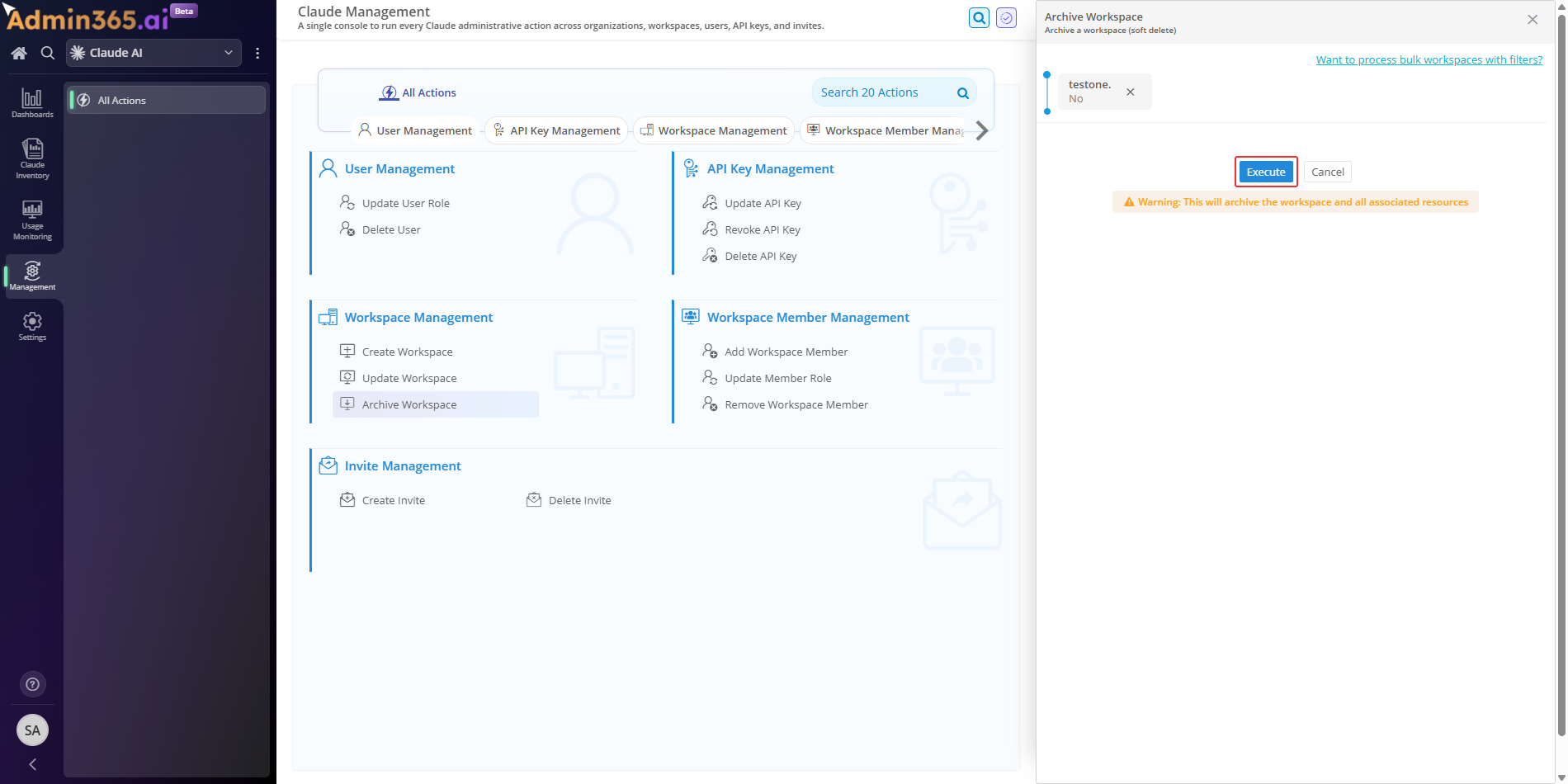The image size is (1568, 784).
Task: Open the bulk workspaces with filters link
Action: pyautogui.click(x=1429, y=59)
